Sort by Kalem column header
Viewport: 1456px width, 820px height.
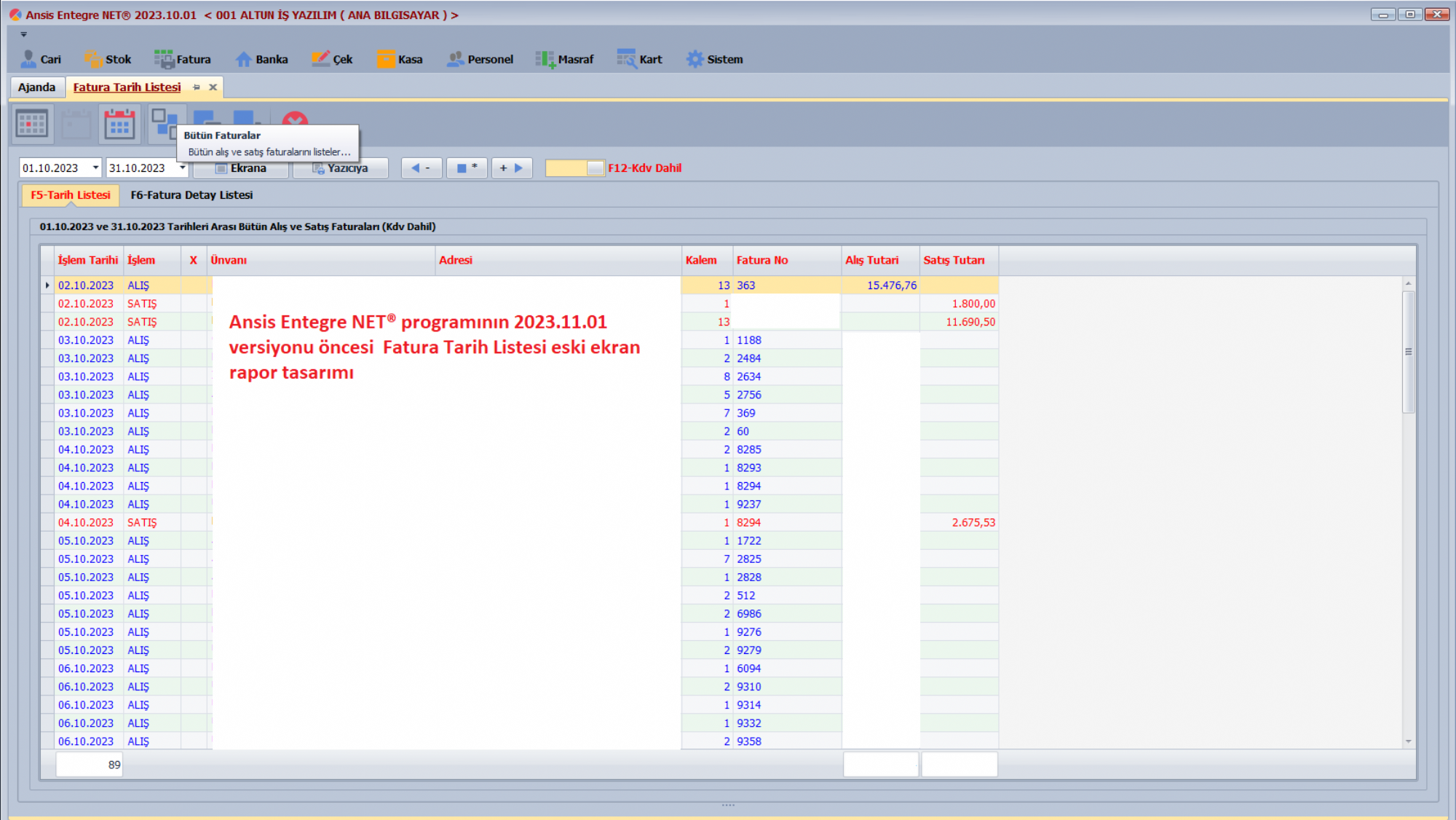(707, 260)
